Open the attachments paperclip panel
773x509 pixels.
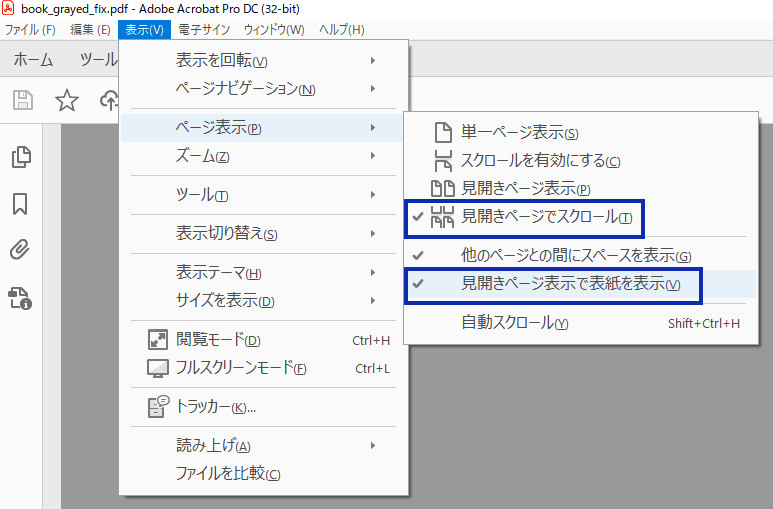point(20,250)
